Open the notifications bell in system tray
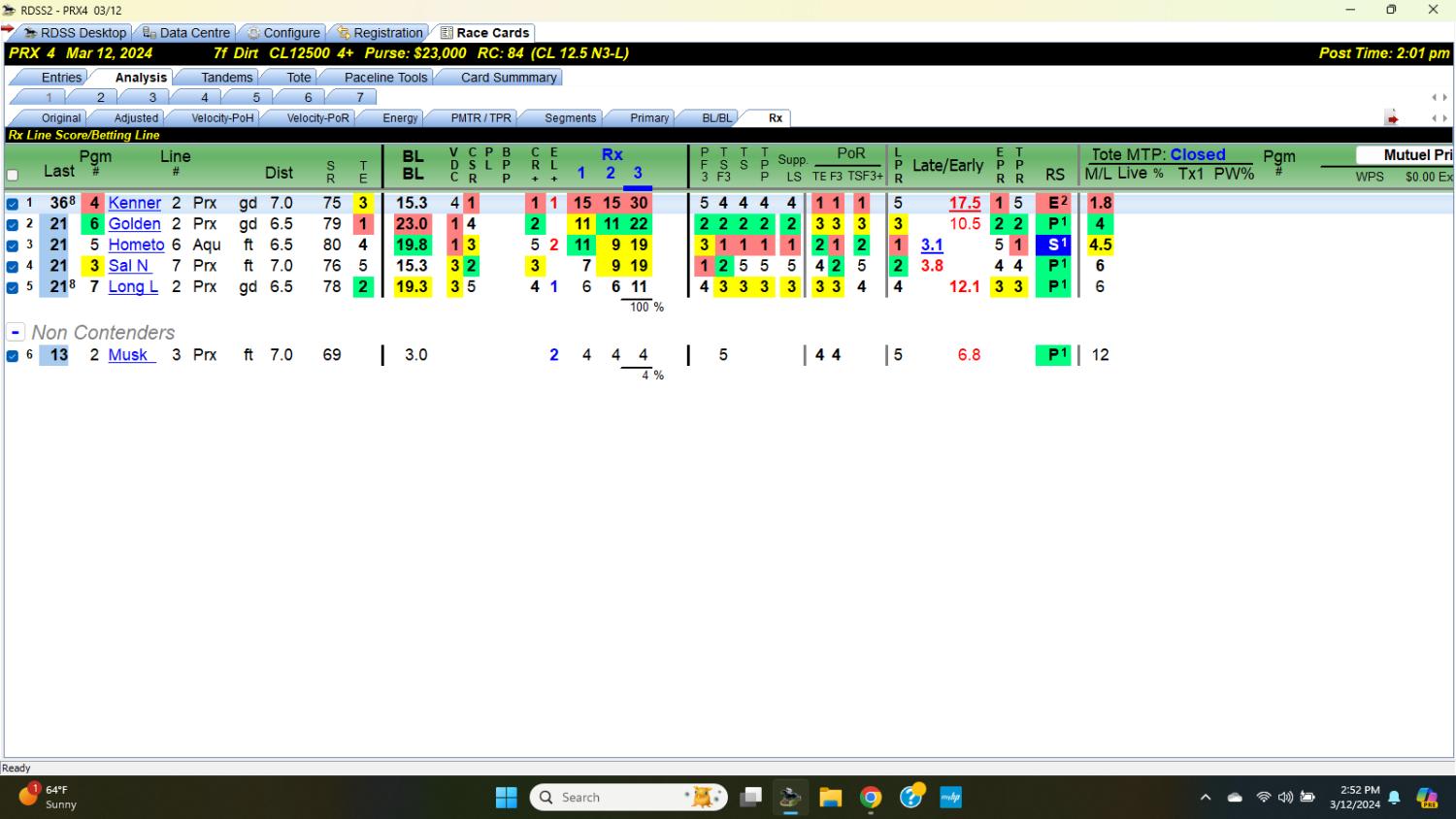 pos(1394,798)
